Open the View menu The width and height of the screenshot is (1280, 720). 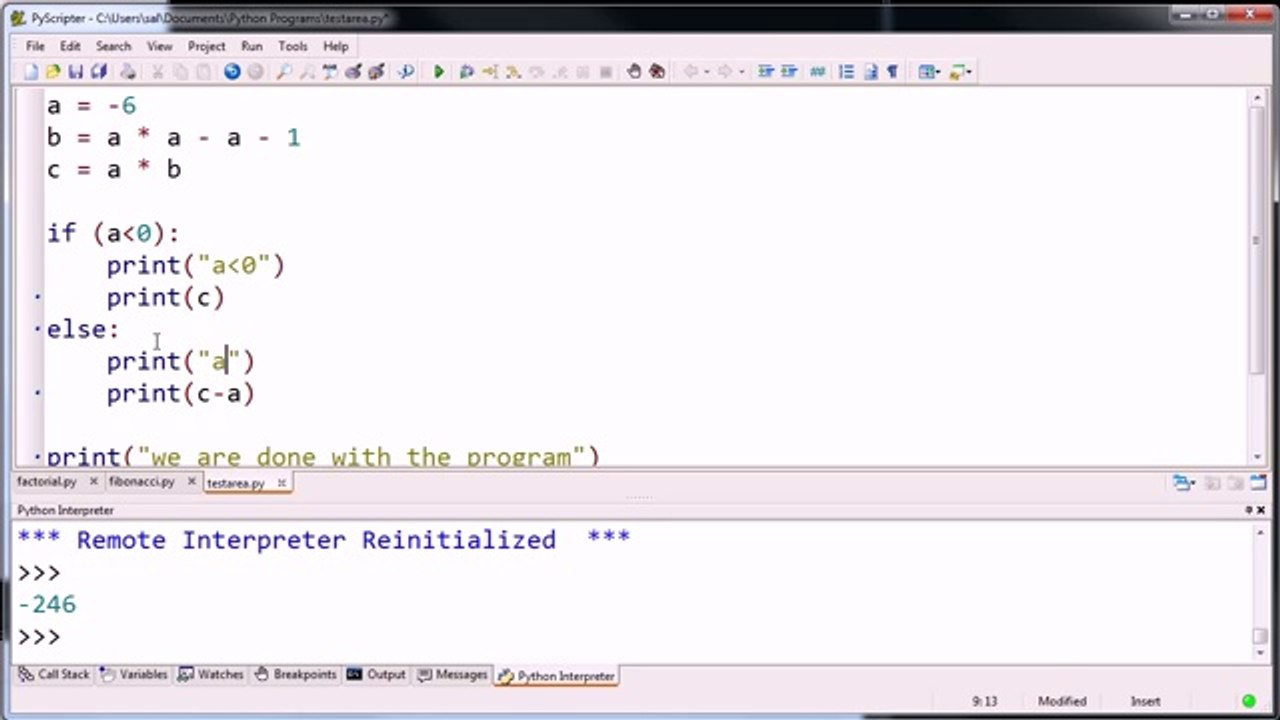[x=160, y=46]
